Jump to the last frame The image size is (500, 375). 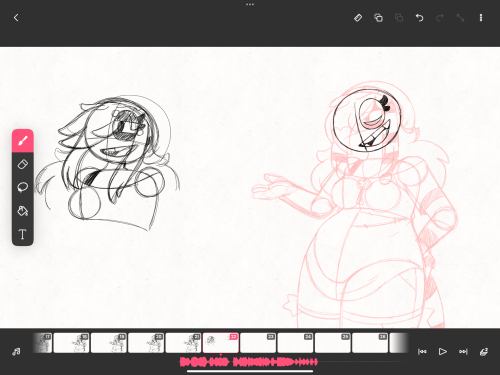[x=463, y=352]
